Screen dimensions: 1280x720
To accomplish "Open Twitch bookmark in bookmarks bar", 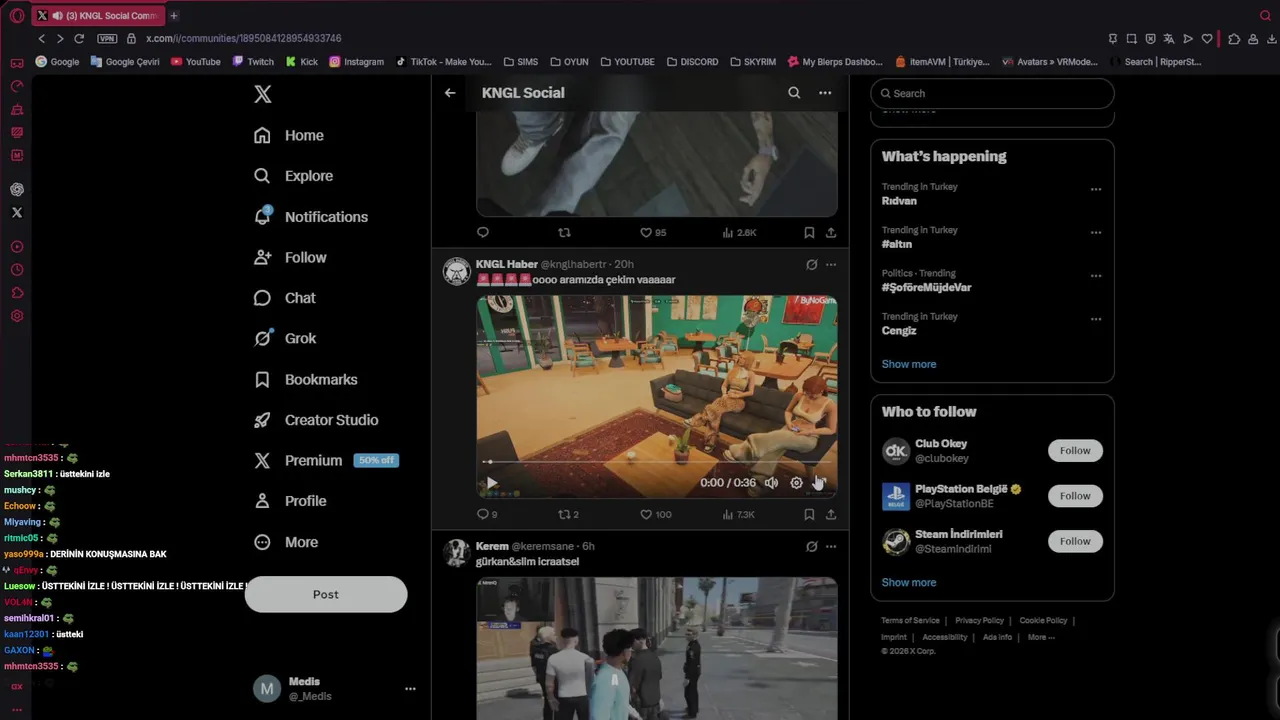I will [253, 61].
